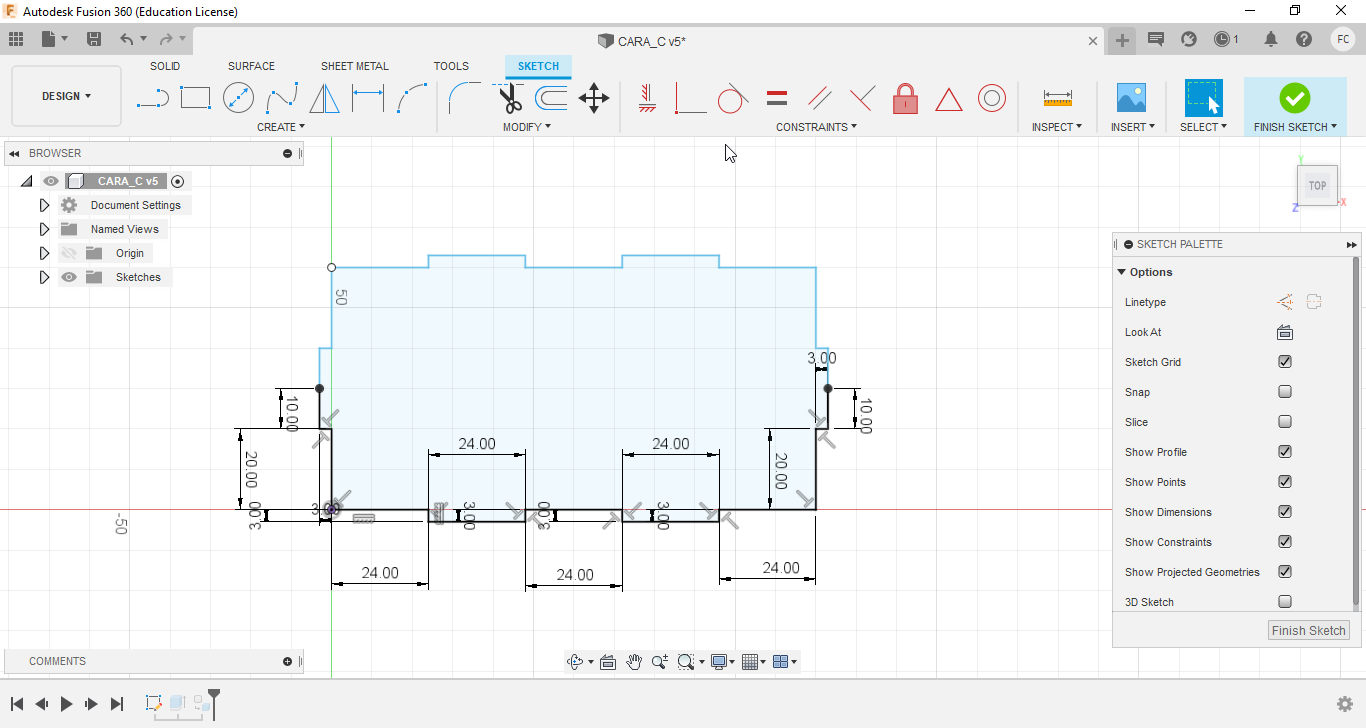
Task: Select the 2-Point Rectangle tool
Action: (195, 98)
